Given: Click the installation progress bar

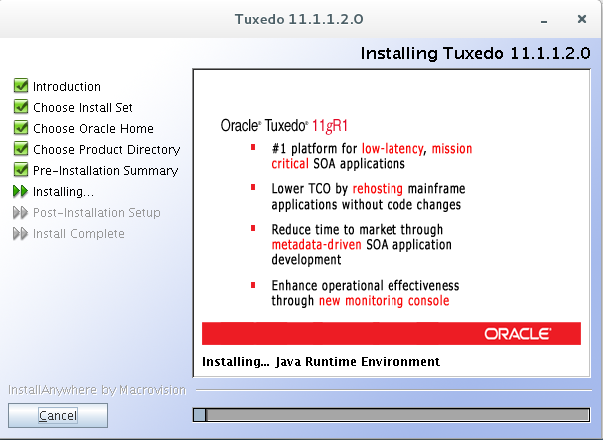Looking at the screenshot, I should point(391,415).
